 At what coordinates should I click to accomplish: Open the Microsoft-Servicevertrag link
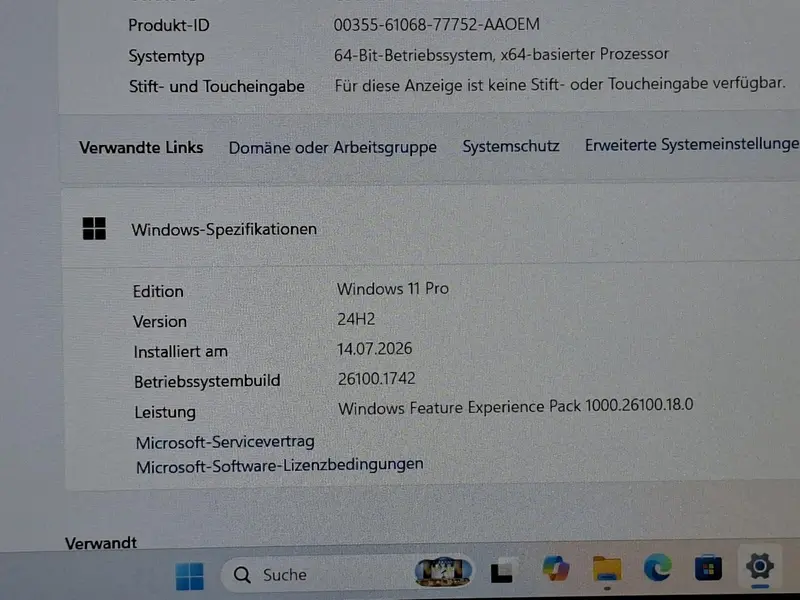[x=225, y=442]
